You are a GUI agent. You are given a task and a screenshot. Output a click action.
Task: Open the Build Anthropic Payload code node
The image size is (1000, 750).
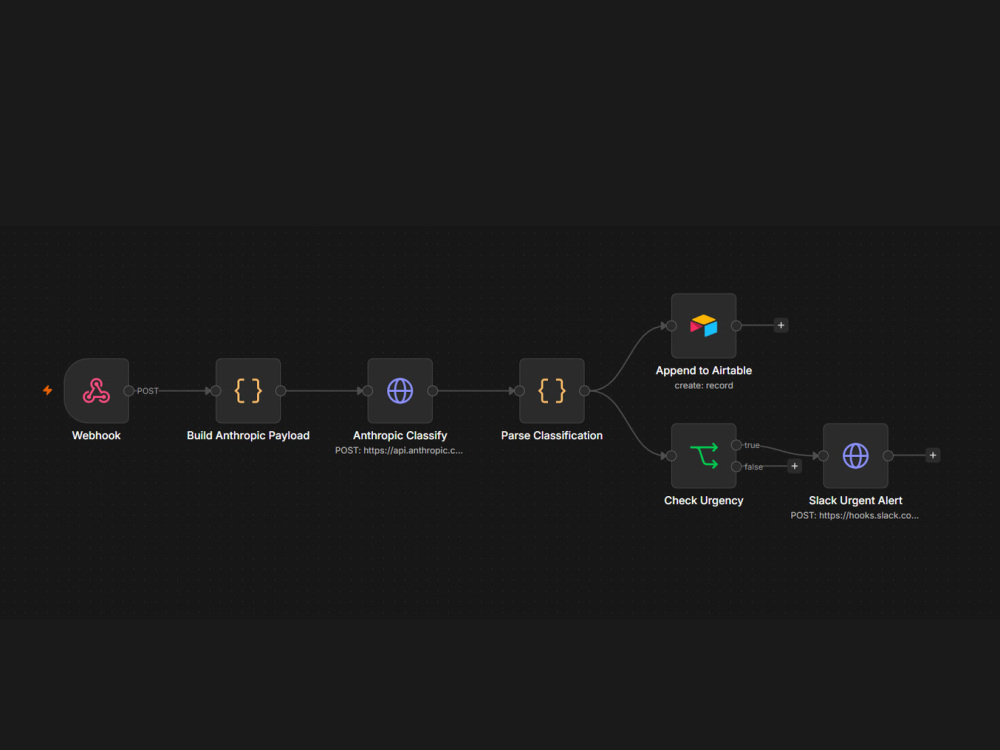(248, 390)
